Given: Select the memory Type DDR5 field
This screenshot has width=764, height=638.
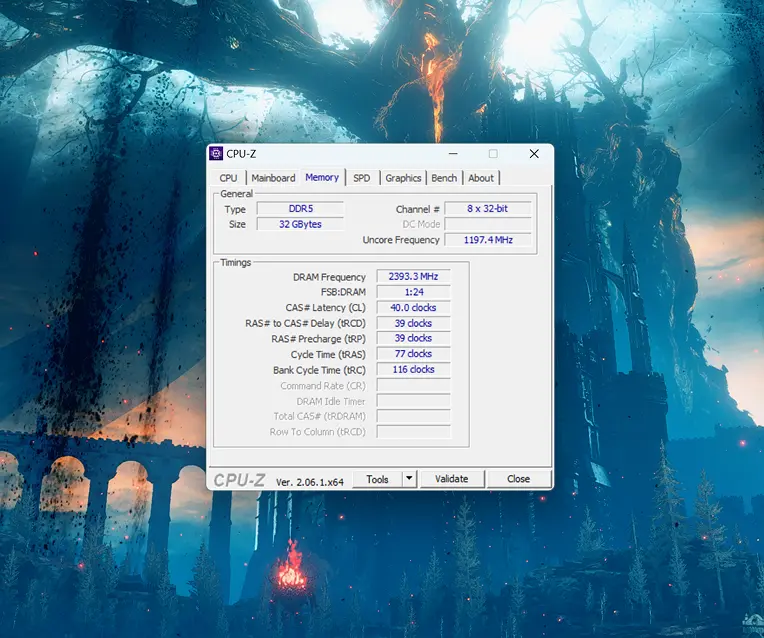Looking at the screenshot, I should [300, 209].
